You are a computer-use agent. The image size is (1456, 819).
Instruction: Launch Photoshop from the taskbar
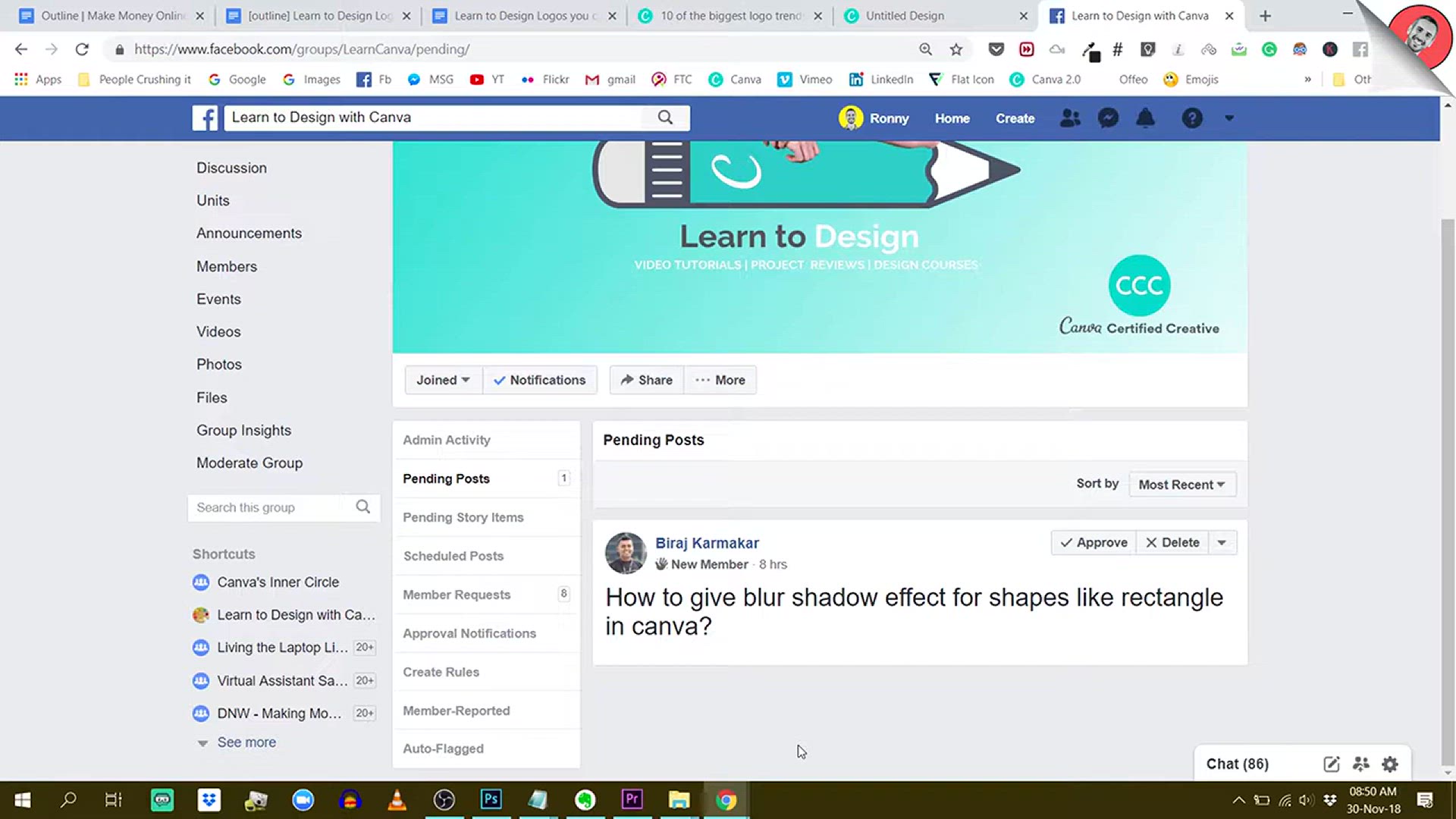[491, 799]
